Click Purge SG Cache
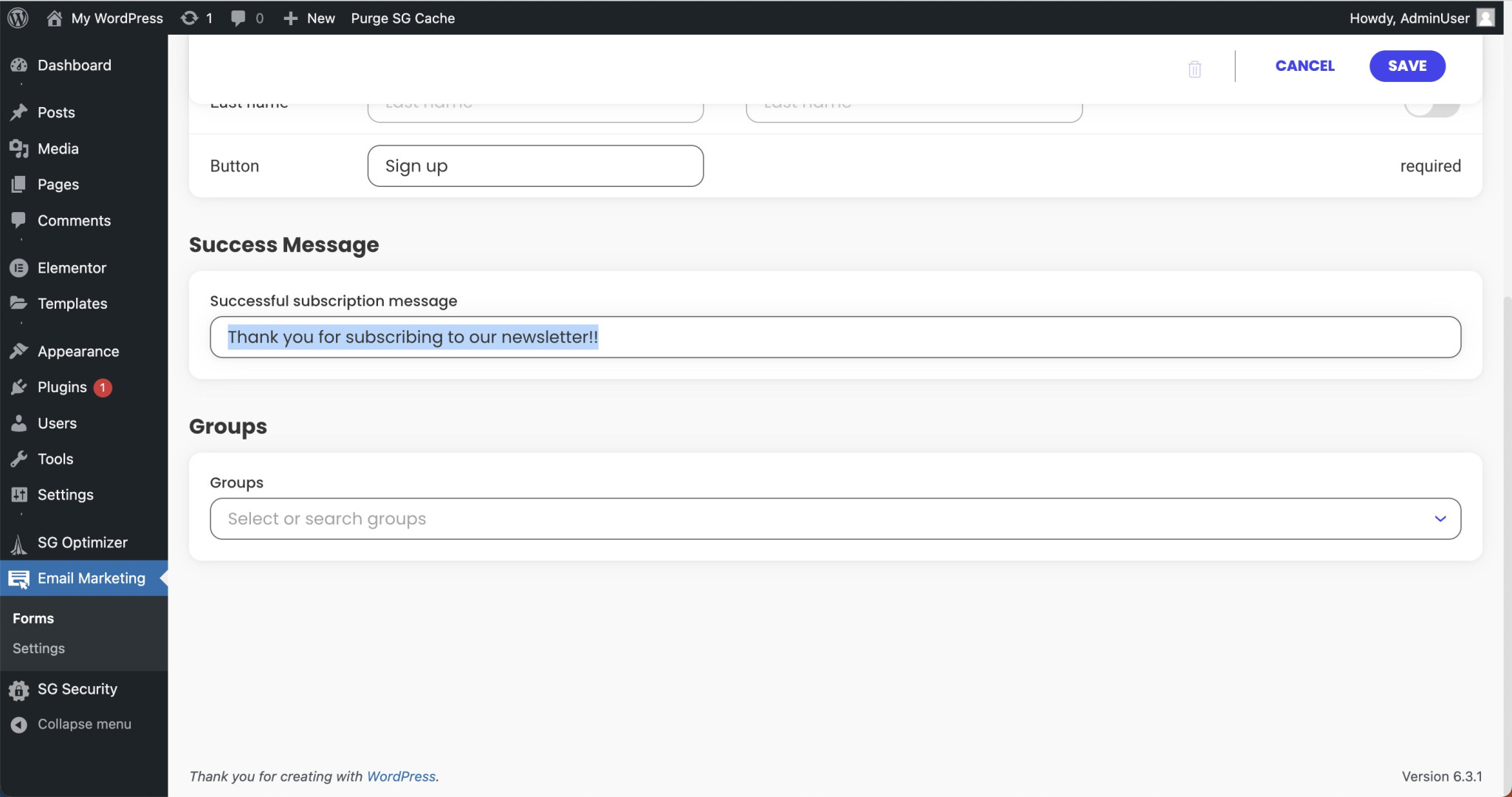Screen dimensions: 1512x797 (402, 18)
